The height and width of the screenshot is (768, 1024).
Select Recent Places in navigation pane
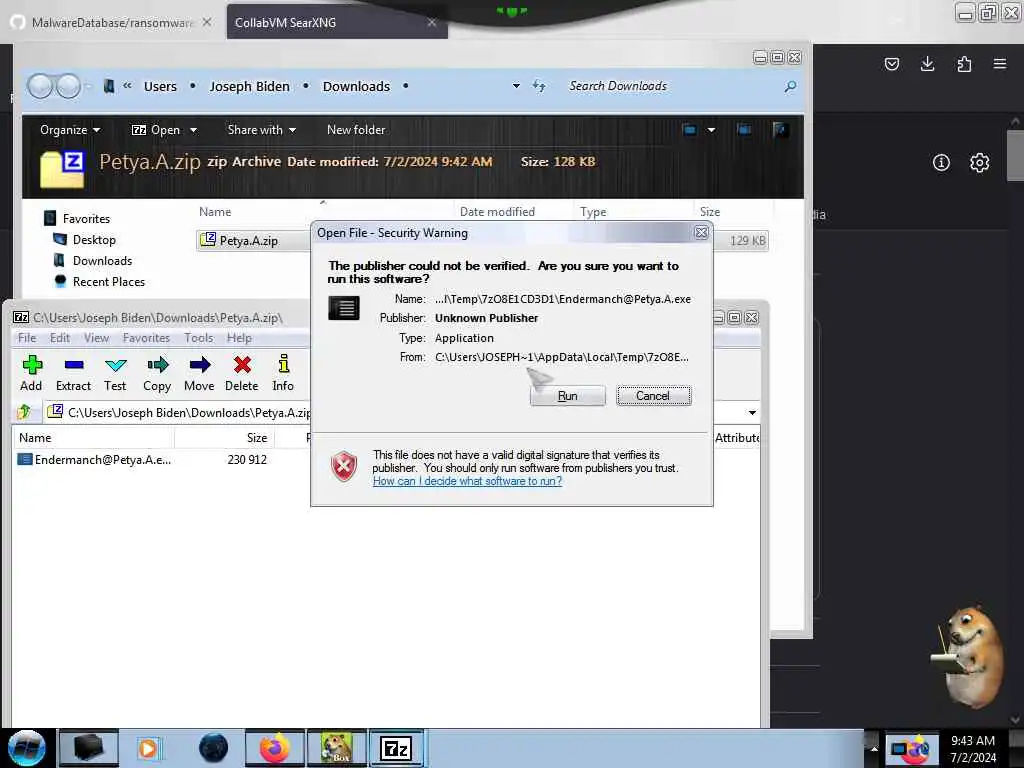(x=109, y=281)
